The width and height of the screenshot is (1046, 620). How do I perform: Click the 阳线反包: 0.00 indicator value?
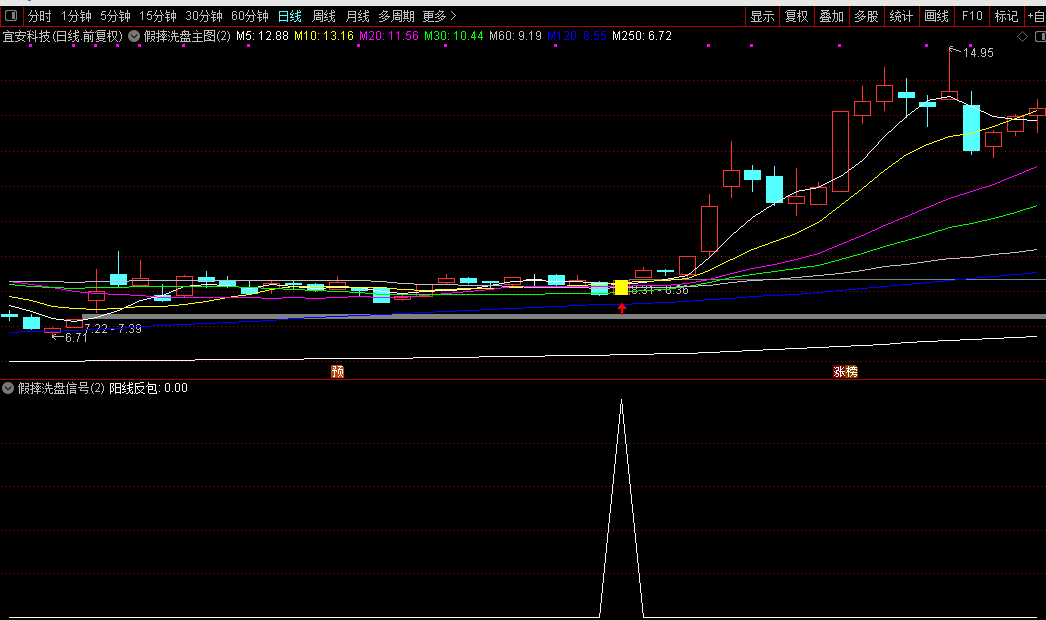click(148, 388)
